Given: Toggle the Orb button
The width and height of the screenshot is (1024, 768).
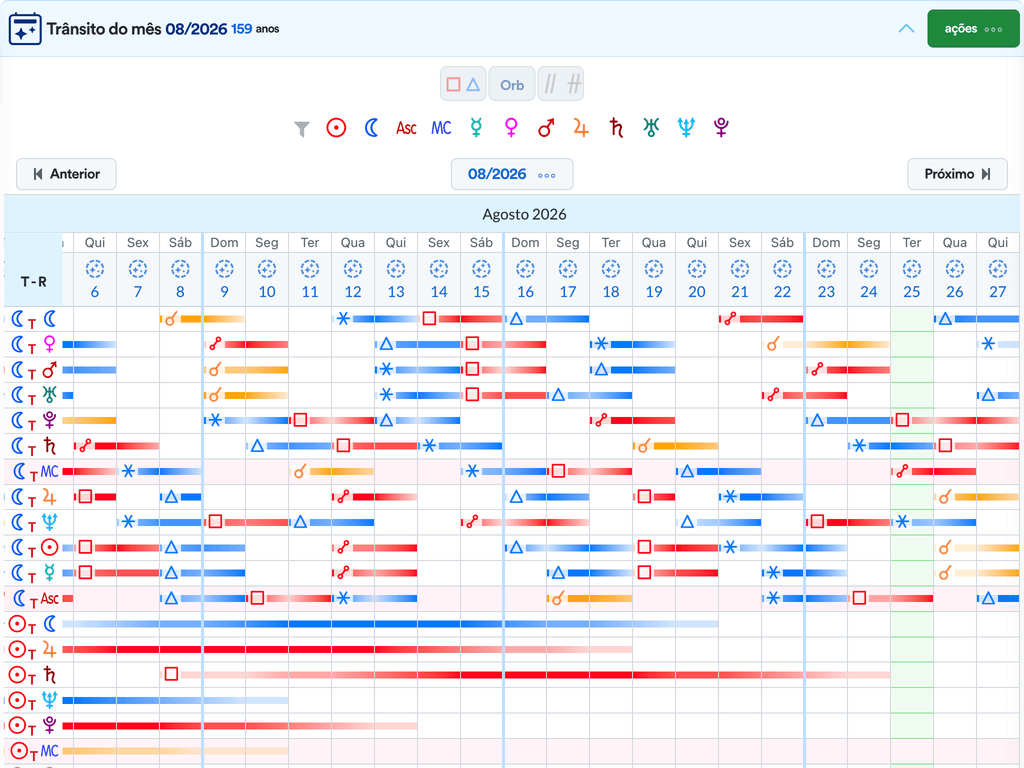Looking at the screenshot, I should (512, 84).
